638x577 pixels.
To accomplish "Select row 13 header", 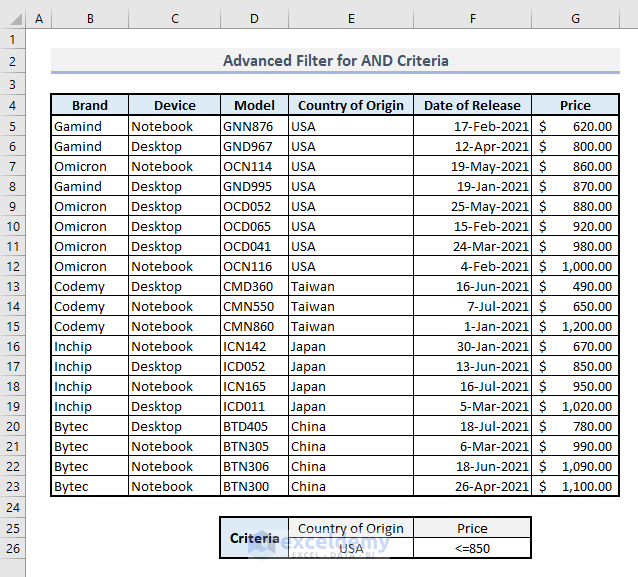I will 13,286.
